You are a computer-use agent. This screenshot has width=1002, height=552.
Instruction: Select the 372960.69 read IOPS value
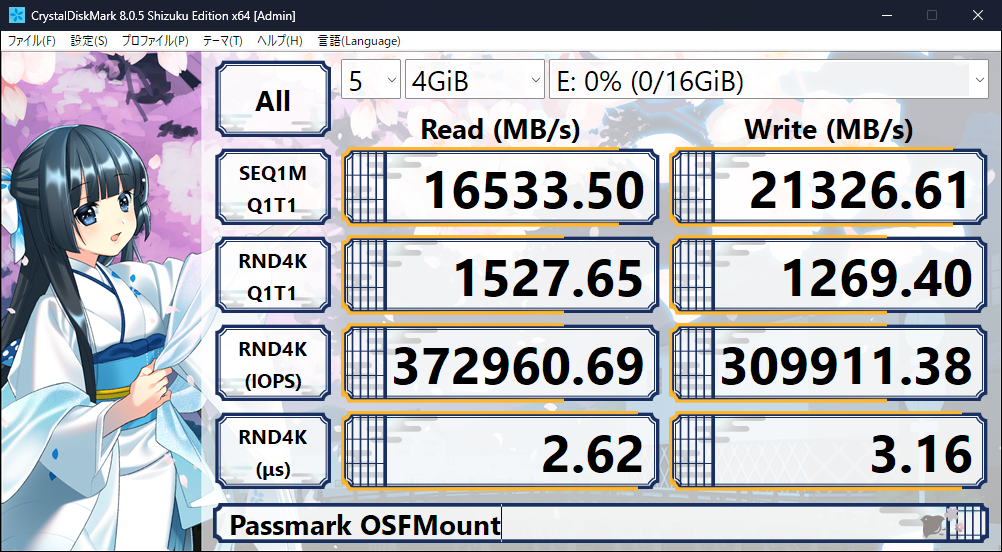coord(500,364)
